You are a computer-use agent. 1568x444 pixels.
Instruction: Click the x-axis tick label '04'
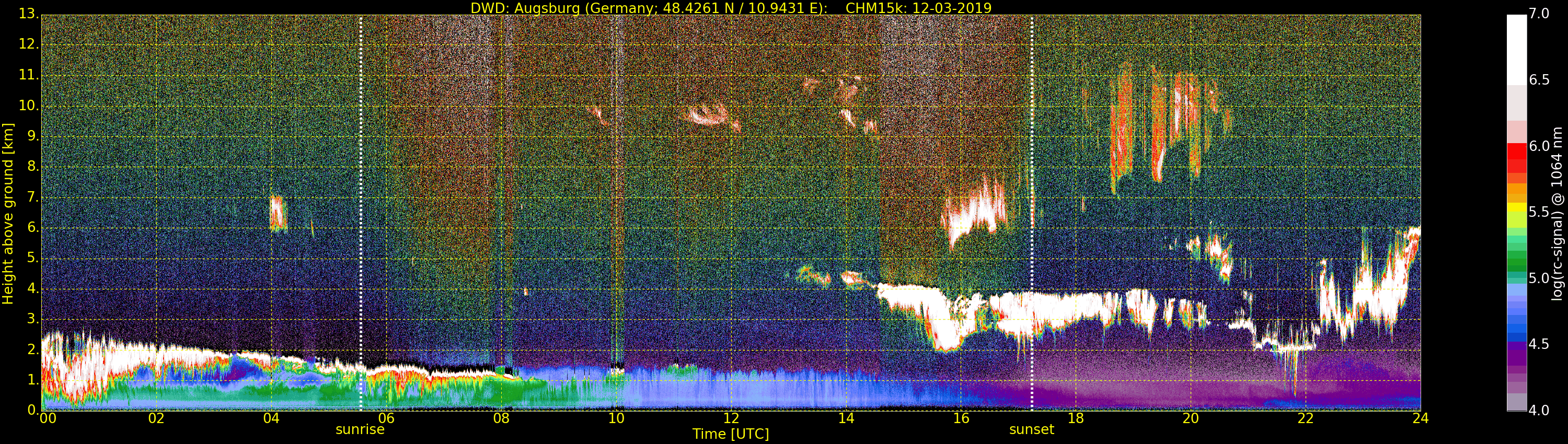pos(271,418)
